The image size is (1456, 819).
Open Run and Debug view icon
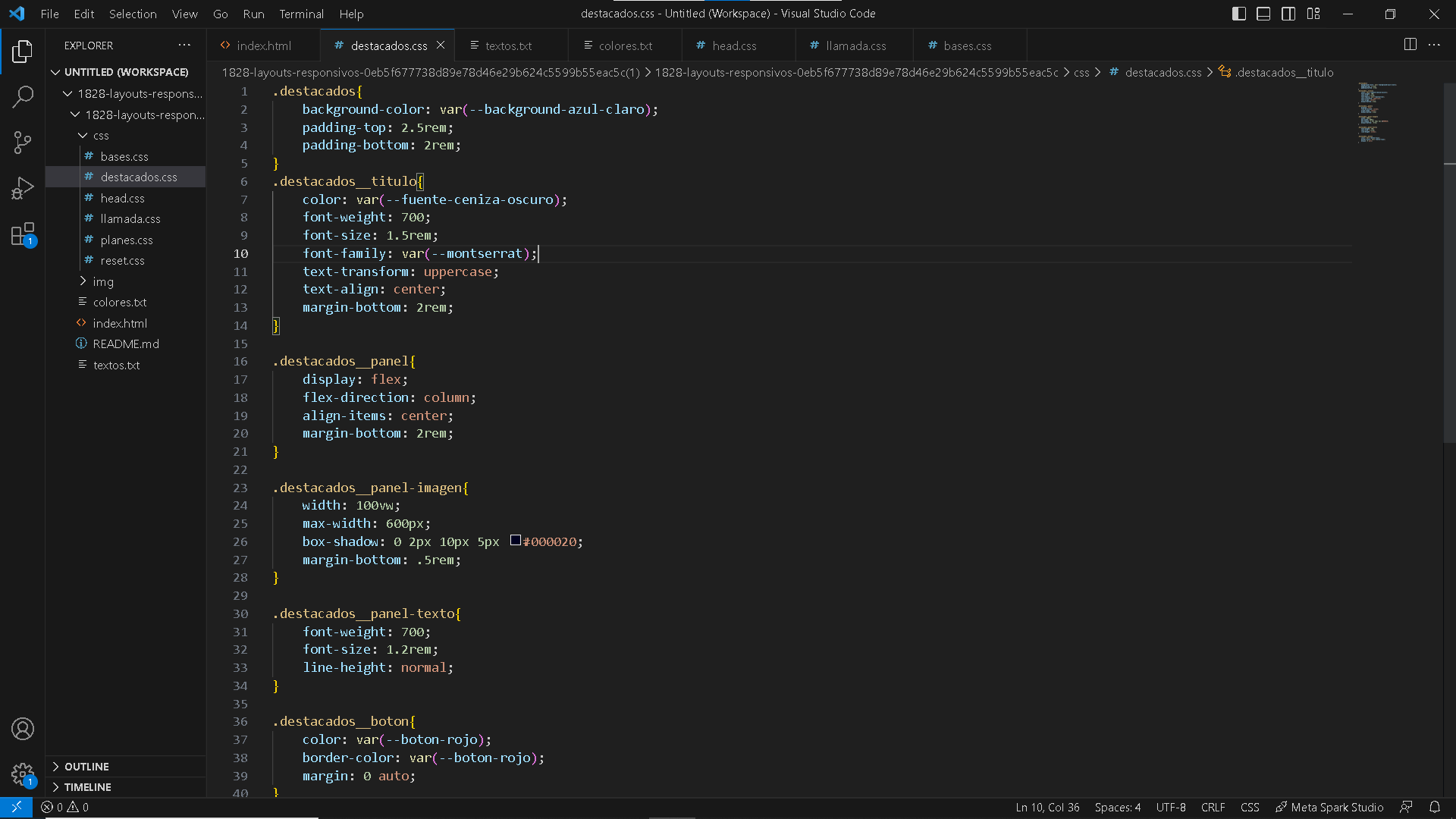point(23,188)
